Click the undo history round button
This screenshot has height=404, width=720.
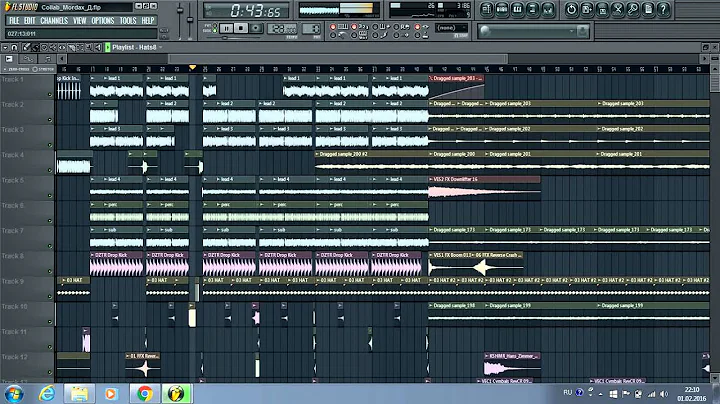coord(571,9)
